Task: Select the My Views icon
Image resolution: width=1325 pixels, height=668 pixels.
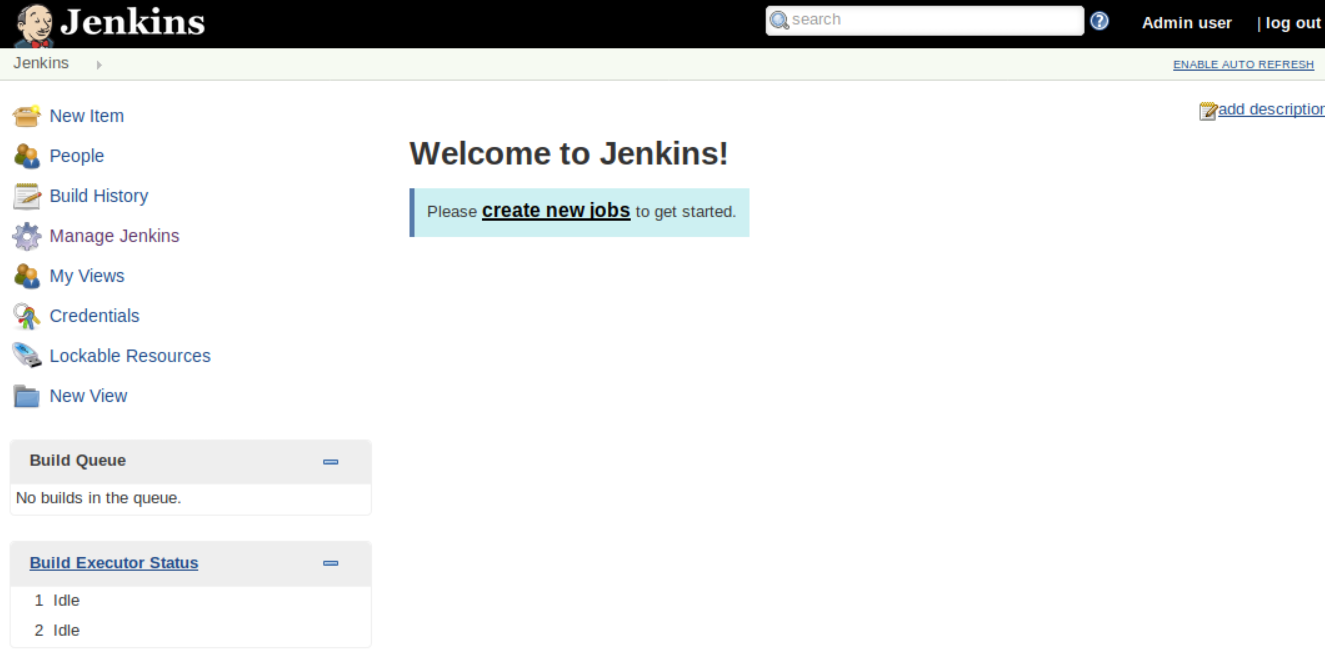Action: coord(27,276)
